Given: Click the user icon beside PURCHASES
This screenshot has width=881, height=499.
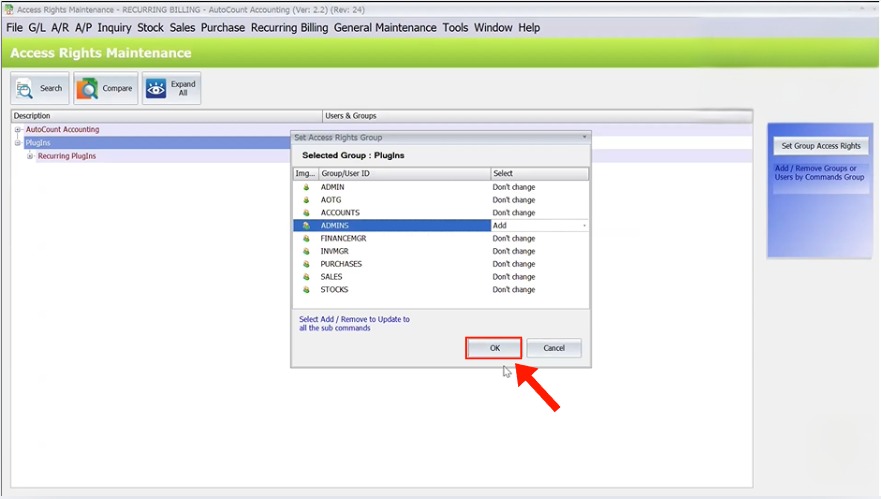Looking at the screenshot, I should [x=306, y=264].
